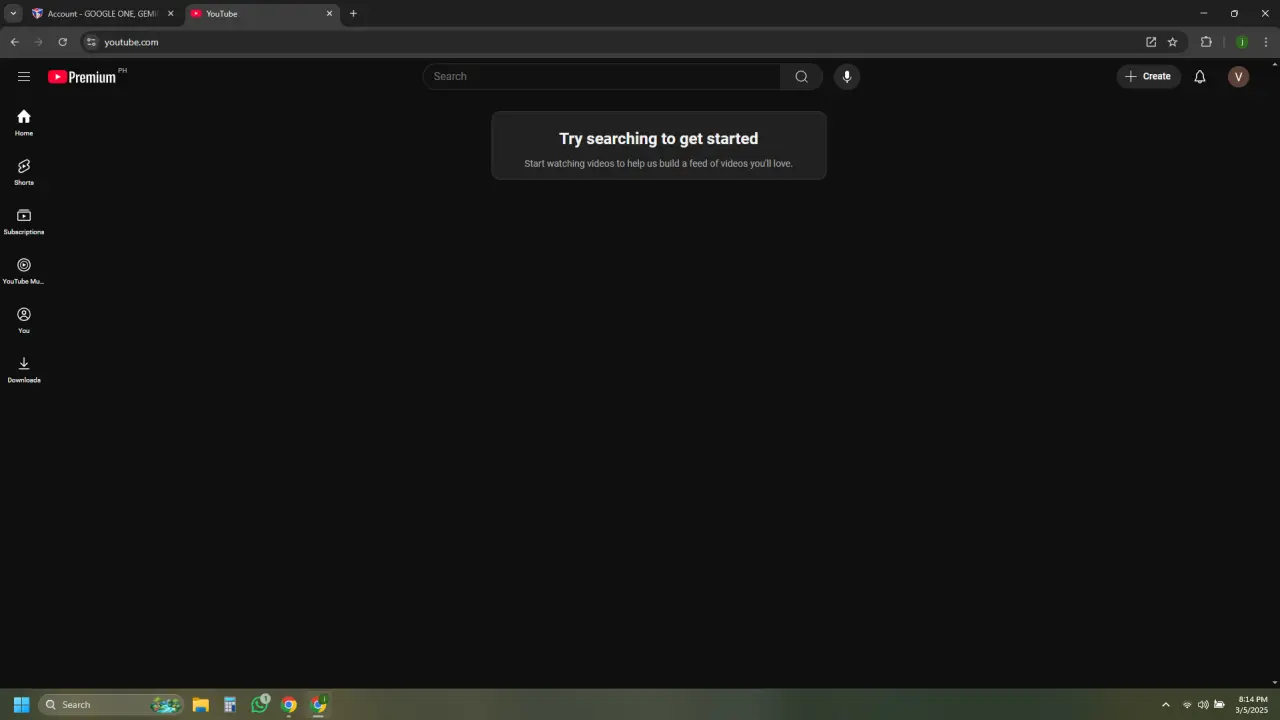Screen dimensions: 1280x720
Task: Go back in browser history
Action: (x=14, y=42)
